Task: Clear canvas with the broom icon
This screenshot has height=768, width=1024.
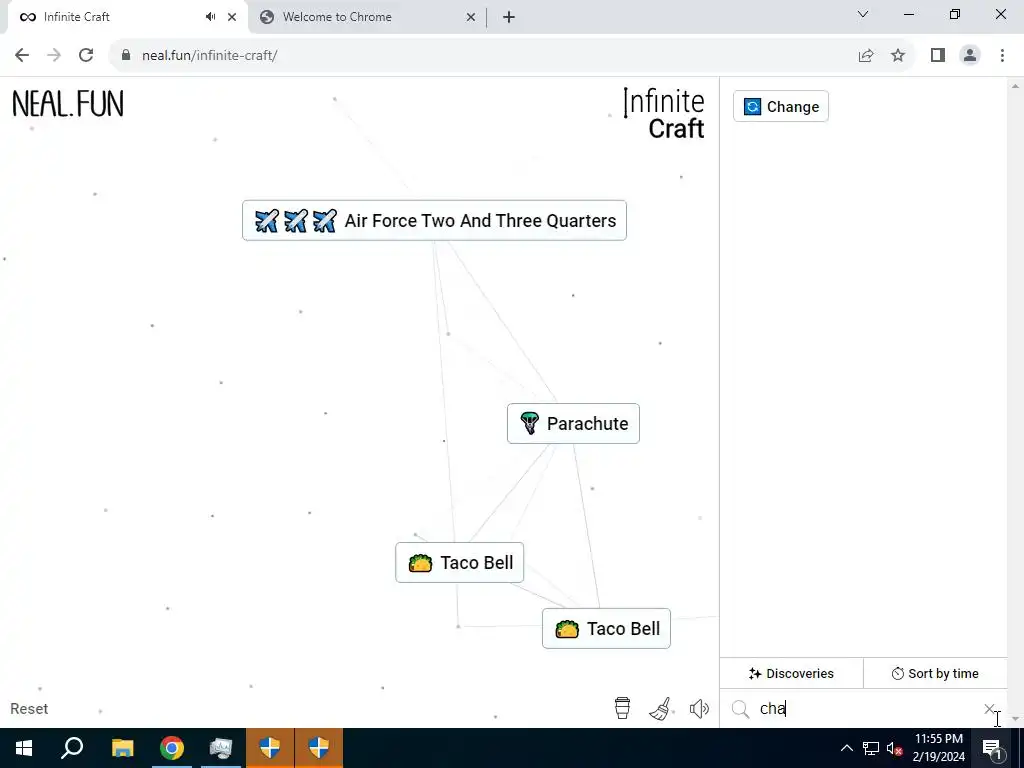Action: (x=660, y=709)
